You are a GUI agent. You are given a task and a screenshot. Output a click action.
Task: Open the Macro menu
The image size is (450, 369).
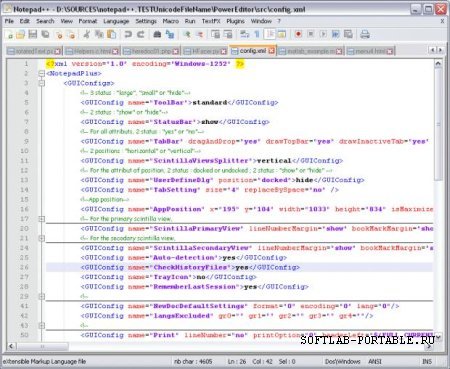(171, 21)
